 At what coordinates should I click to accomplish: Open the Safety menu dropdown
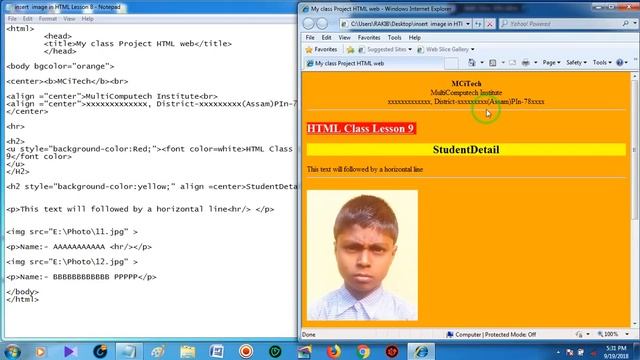[x=576, y=62]
